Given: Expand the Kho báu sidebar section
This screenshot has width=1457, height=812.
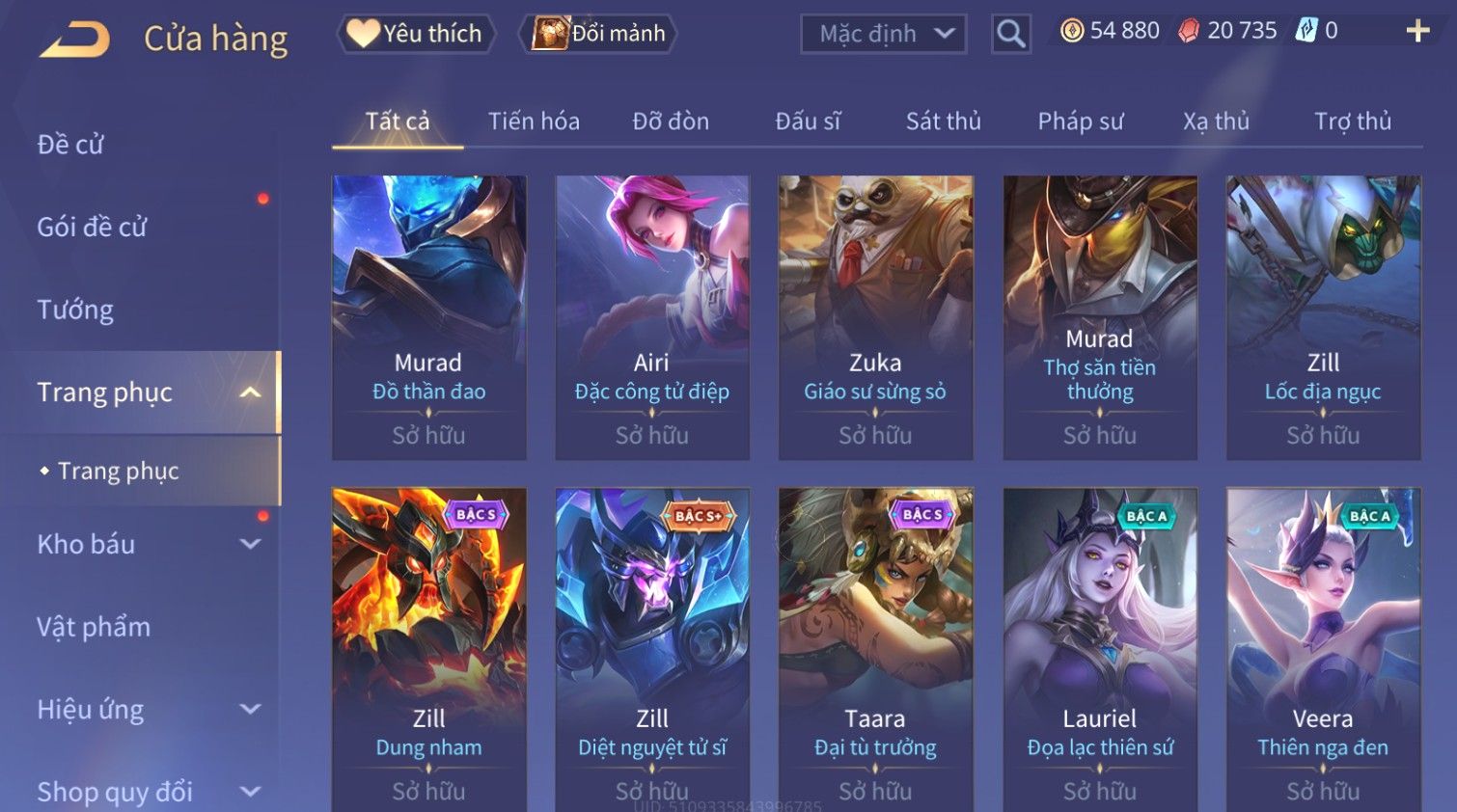Looking at the screenshot, I should (250, 544).
